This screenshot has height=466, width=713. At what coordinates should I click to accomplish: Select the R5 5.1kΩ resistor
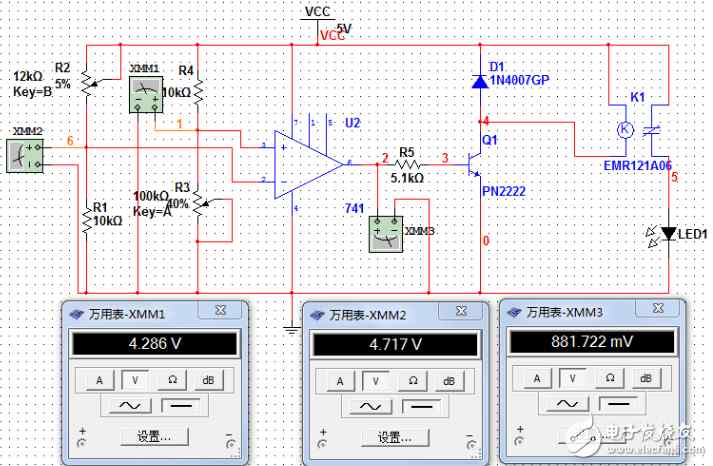407,164
